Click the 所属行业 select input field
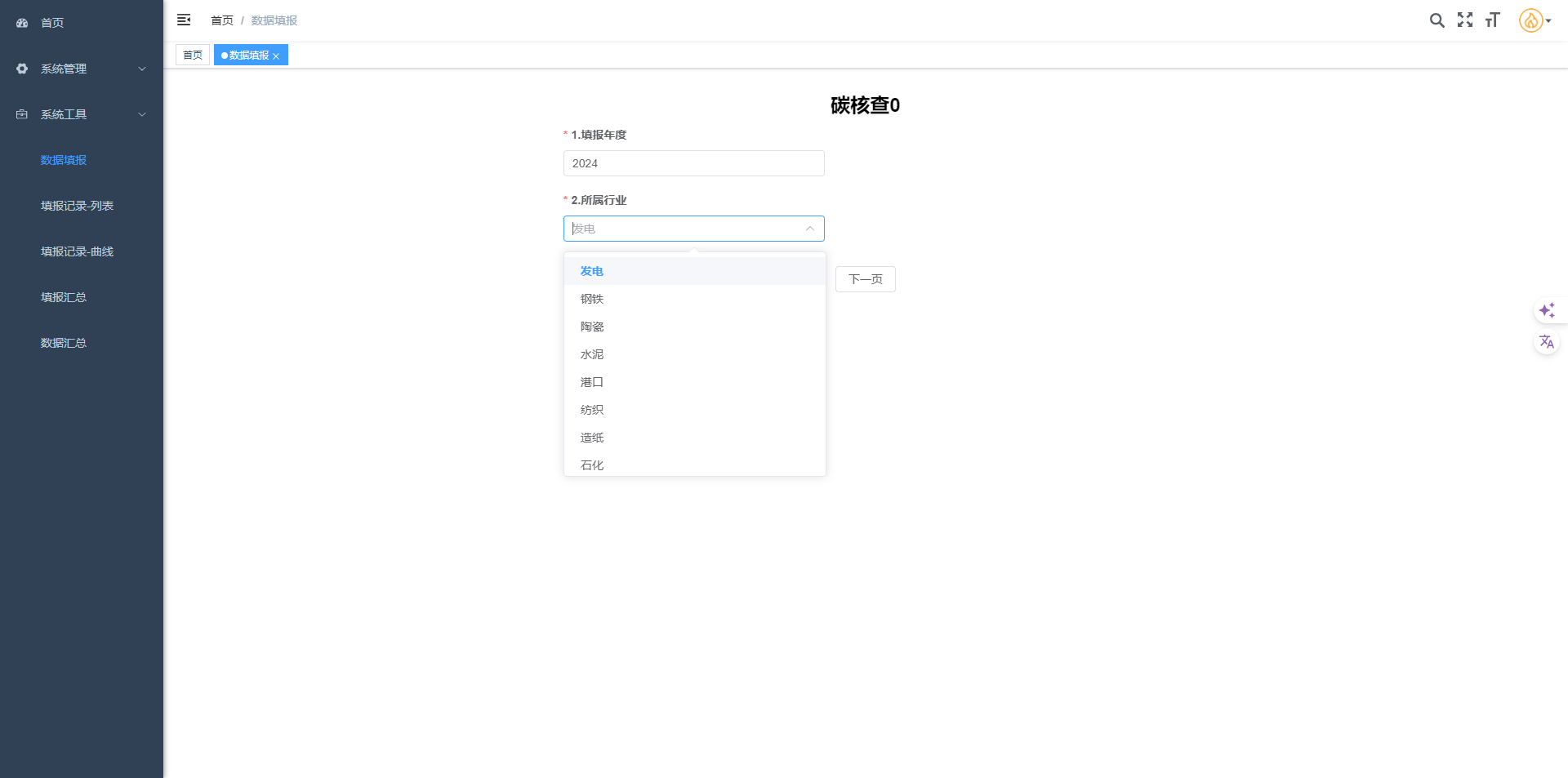The image size is (1568, 778). coord(694,229)
